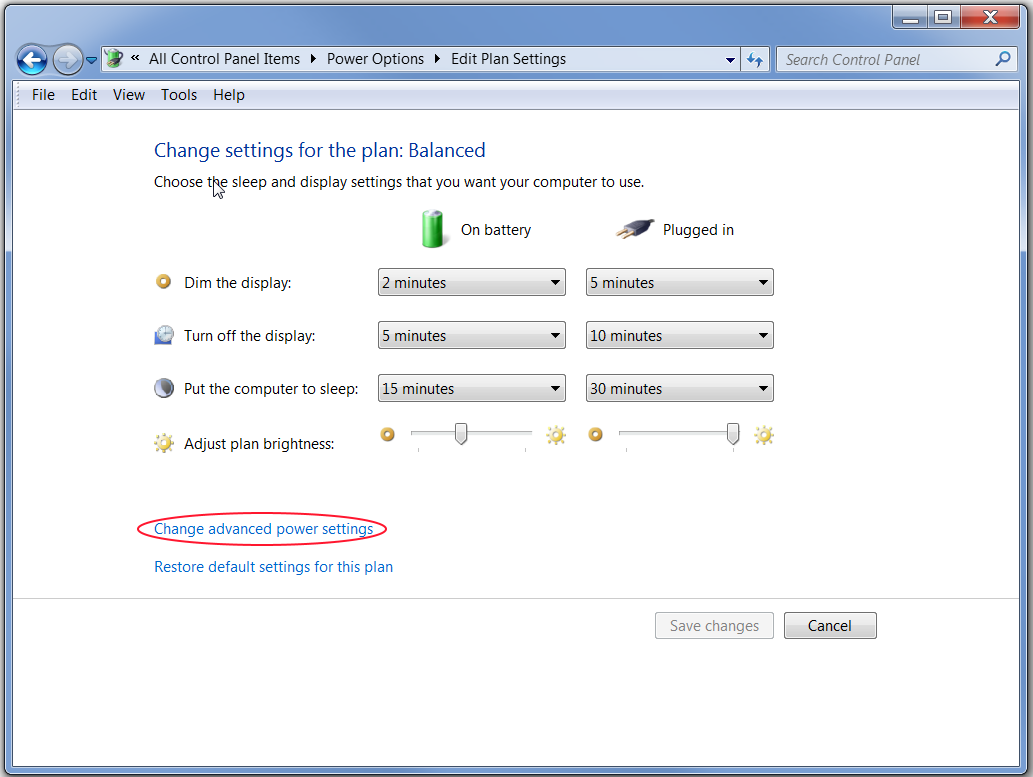
Task: Click the Plugged in power plug icon
Action: [634, 227]
